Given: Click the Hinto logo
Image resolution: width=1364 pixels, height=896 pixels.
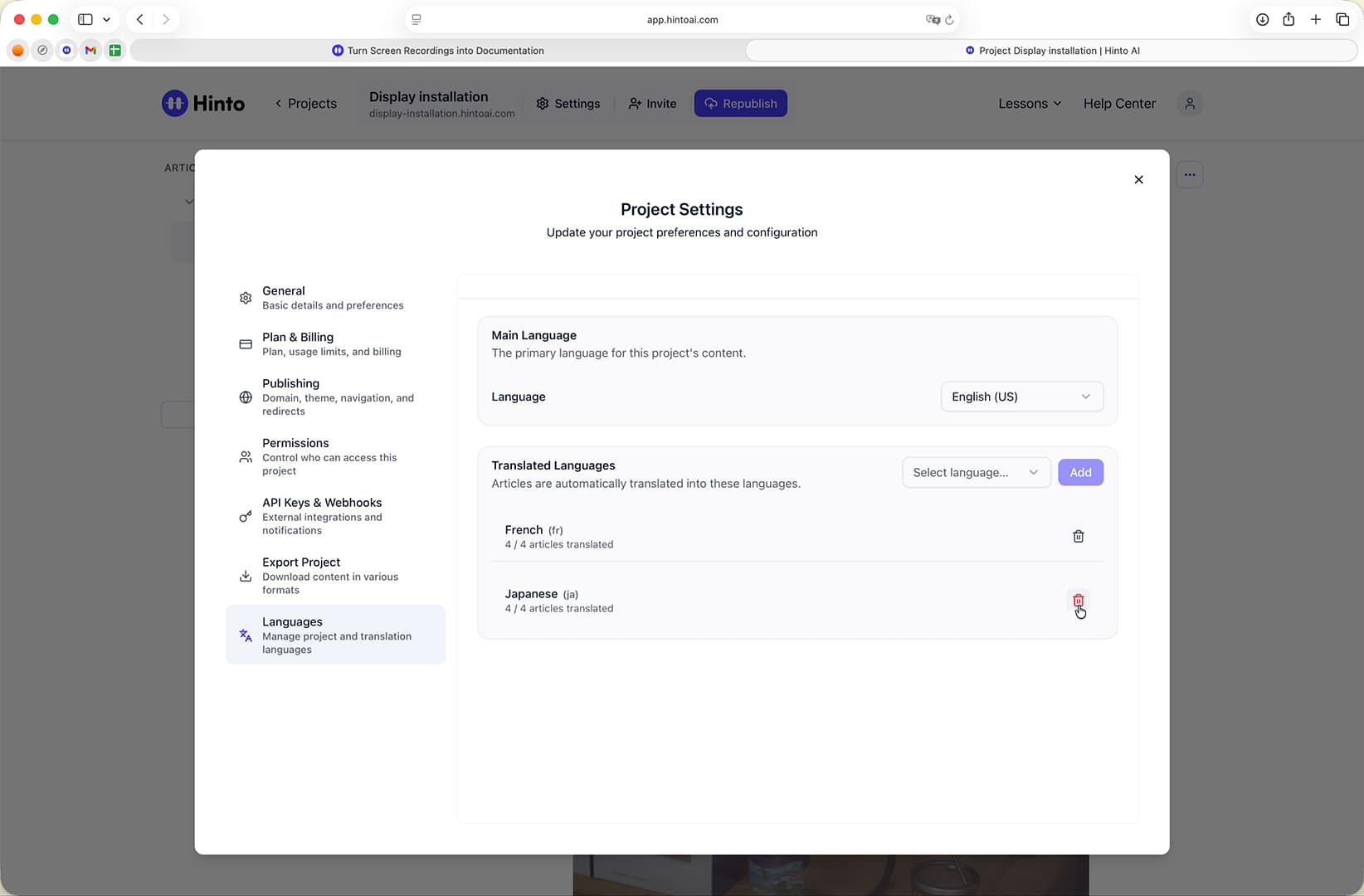Looking at the screenshot, I should pos(203,104).
